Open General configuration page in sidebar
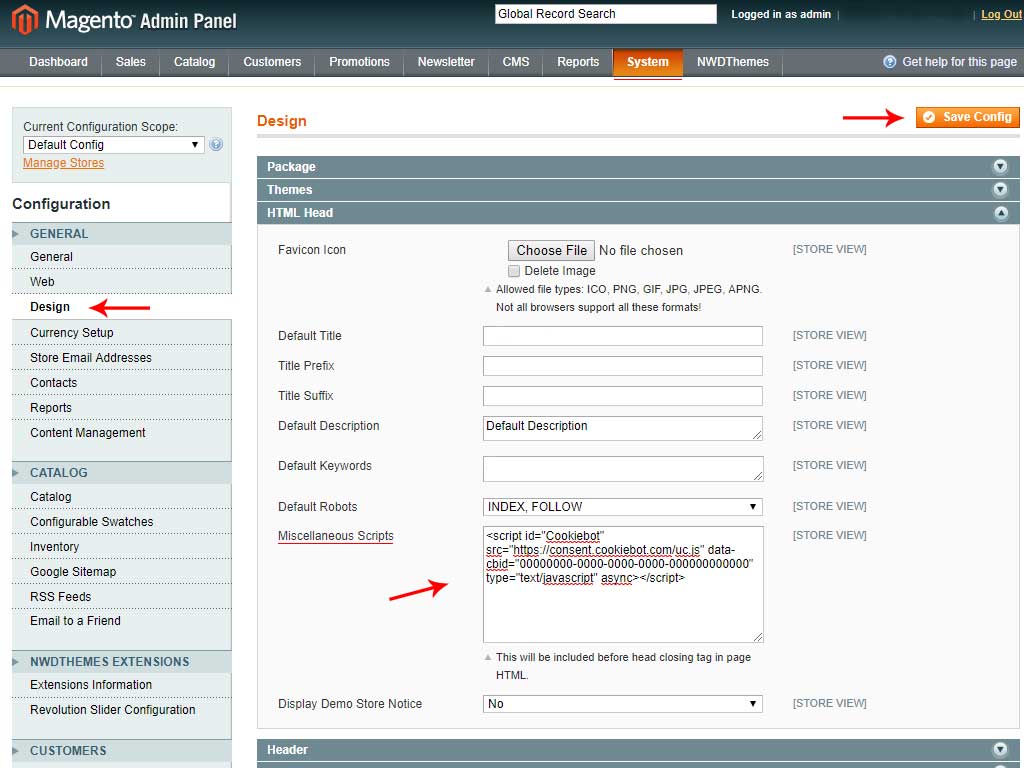This screenshot has width=1024, height=768. (51, 257)
